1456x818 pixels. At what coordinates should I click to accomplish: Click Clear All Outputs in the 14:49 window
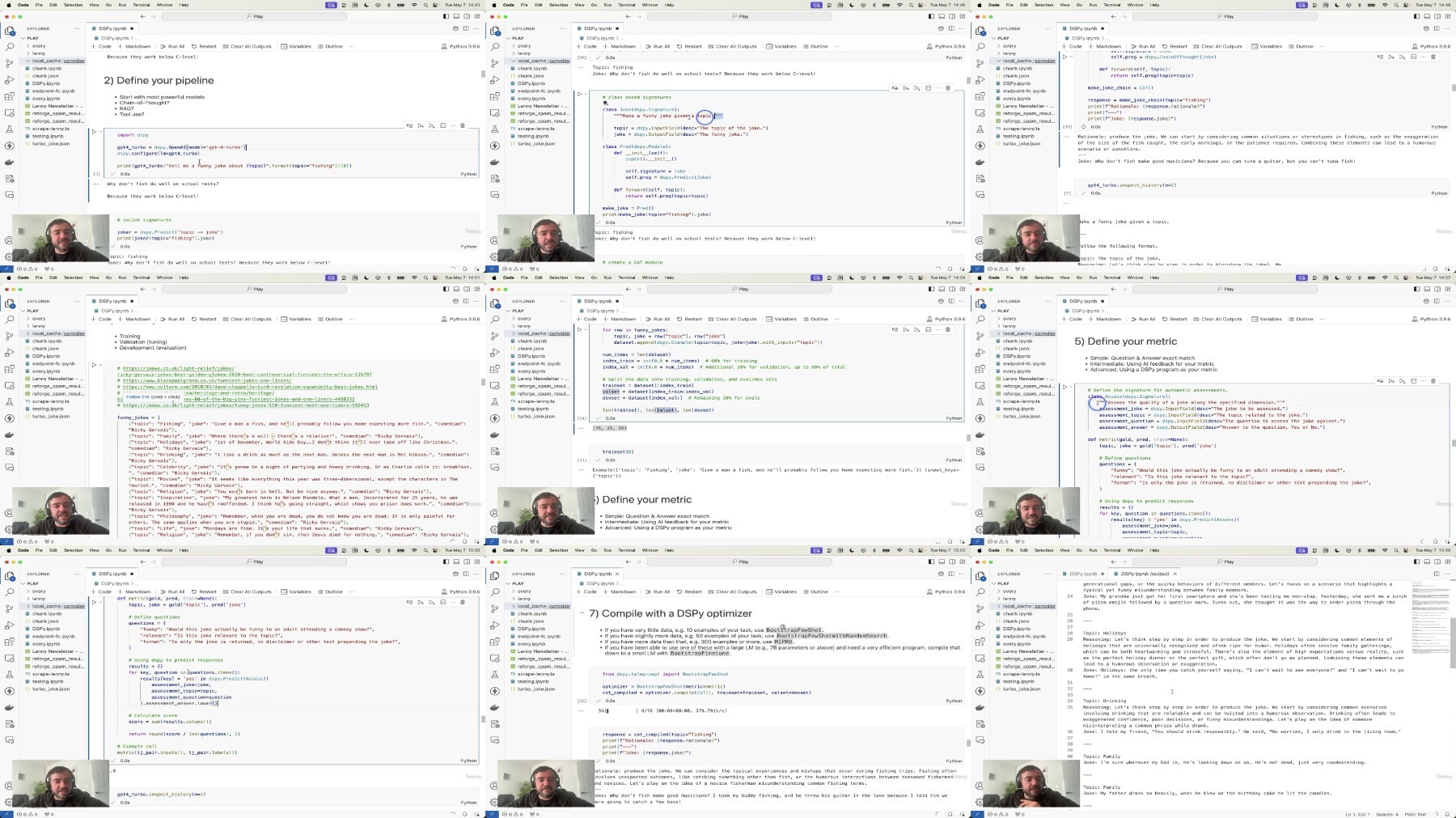(x=1218, y=46)
